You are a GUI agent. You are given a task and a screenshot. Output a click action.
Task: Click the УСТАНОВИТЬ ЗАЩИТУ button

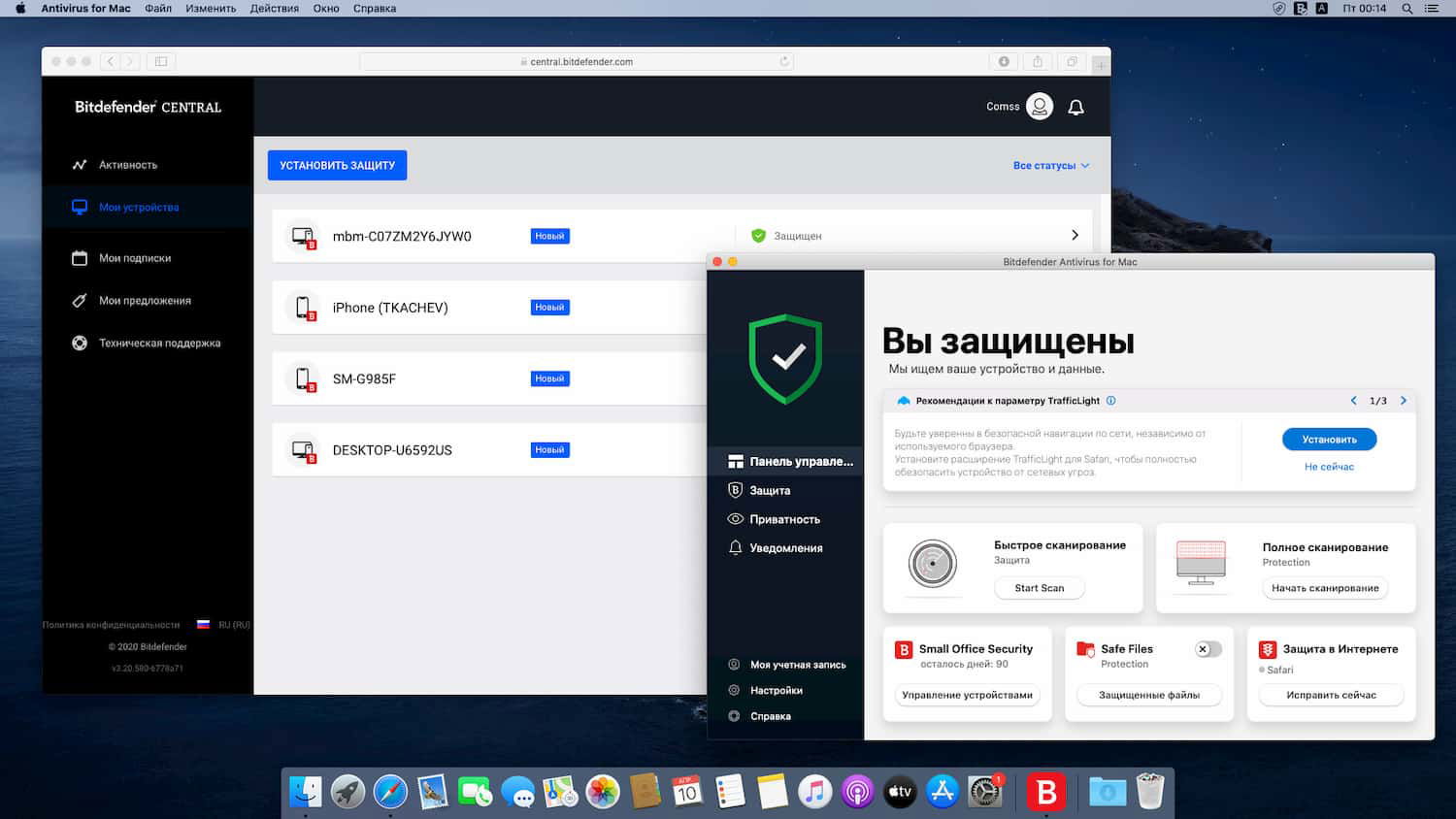[x=336, y=165]
